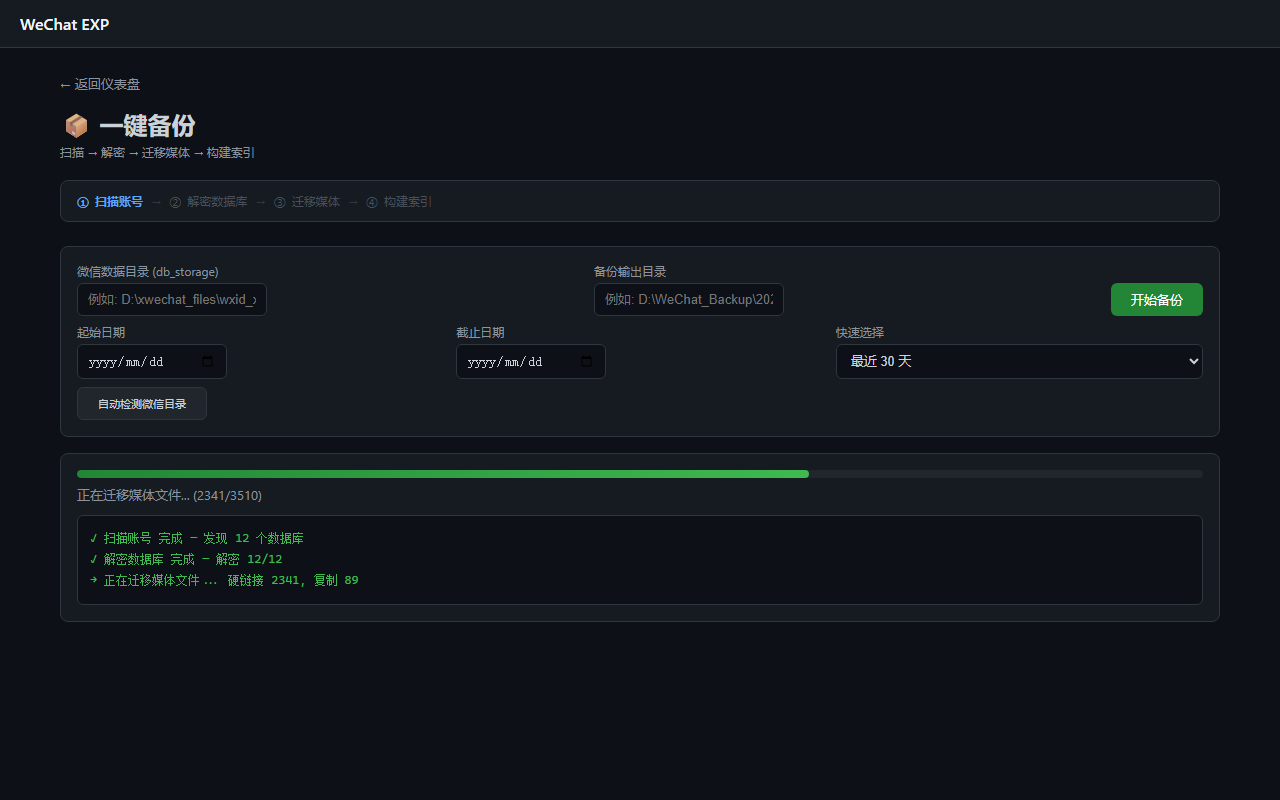
Task: Go back via 返回仪表盘 link
Action: pos(100,85)
